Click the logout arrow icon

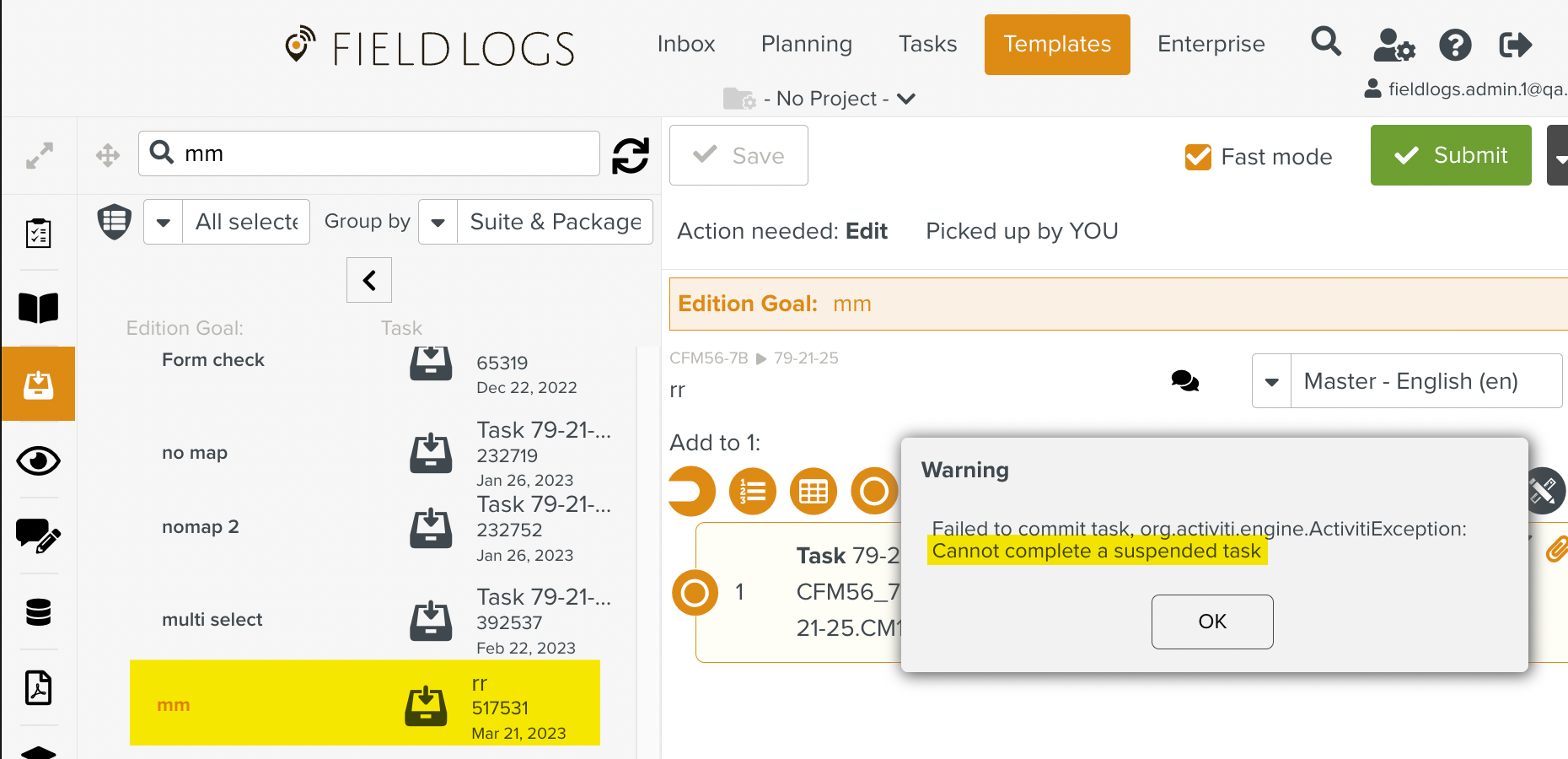point(1515,45)
